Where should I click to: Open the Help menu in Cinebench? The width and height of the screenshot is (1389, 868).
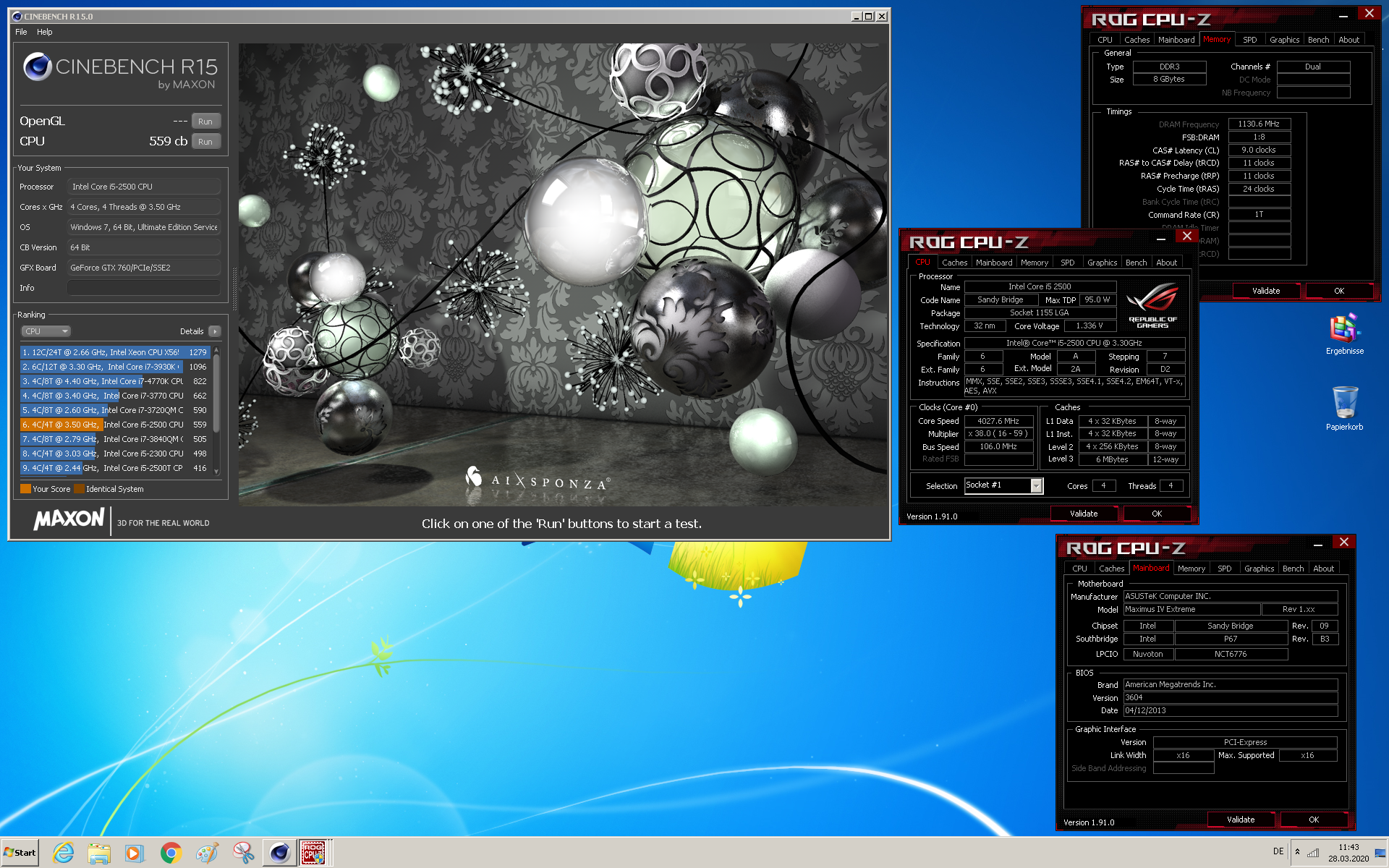(x=45, y=32)
